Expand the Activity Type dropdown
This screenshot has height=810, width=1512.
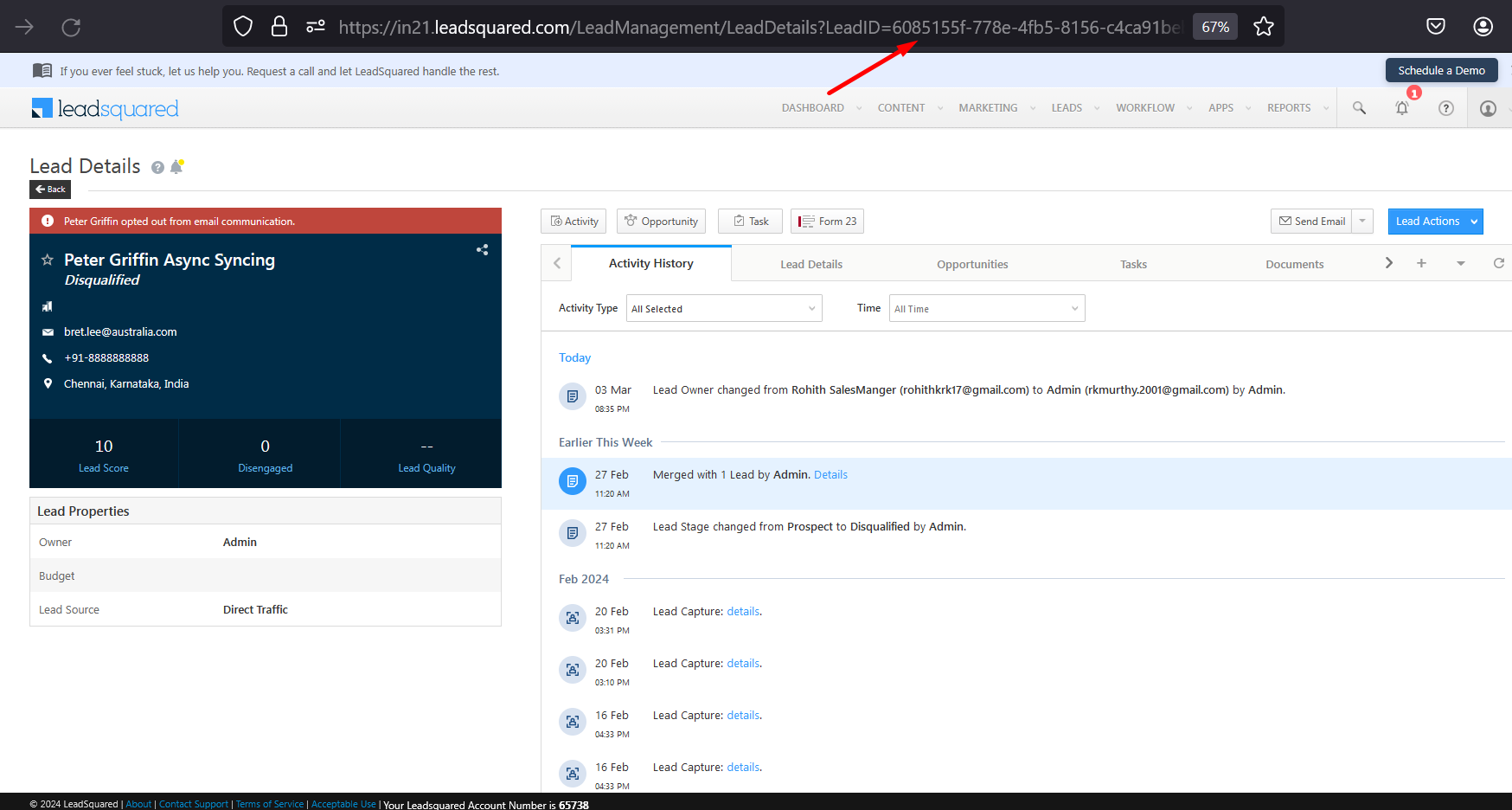[x=723, y=309]
